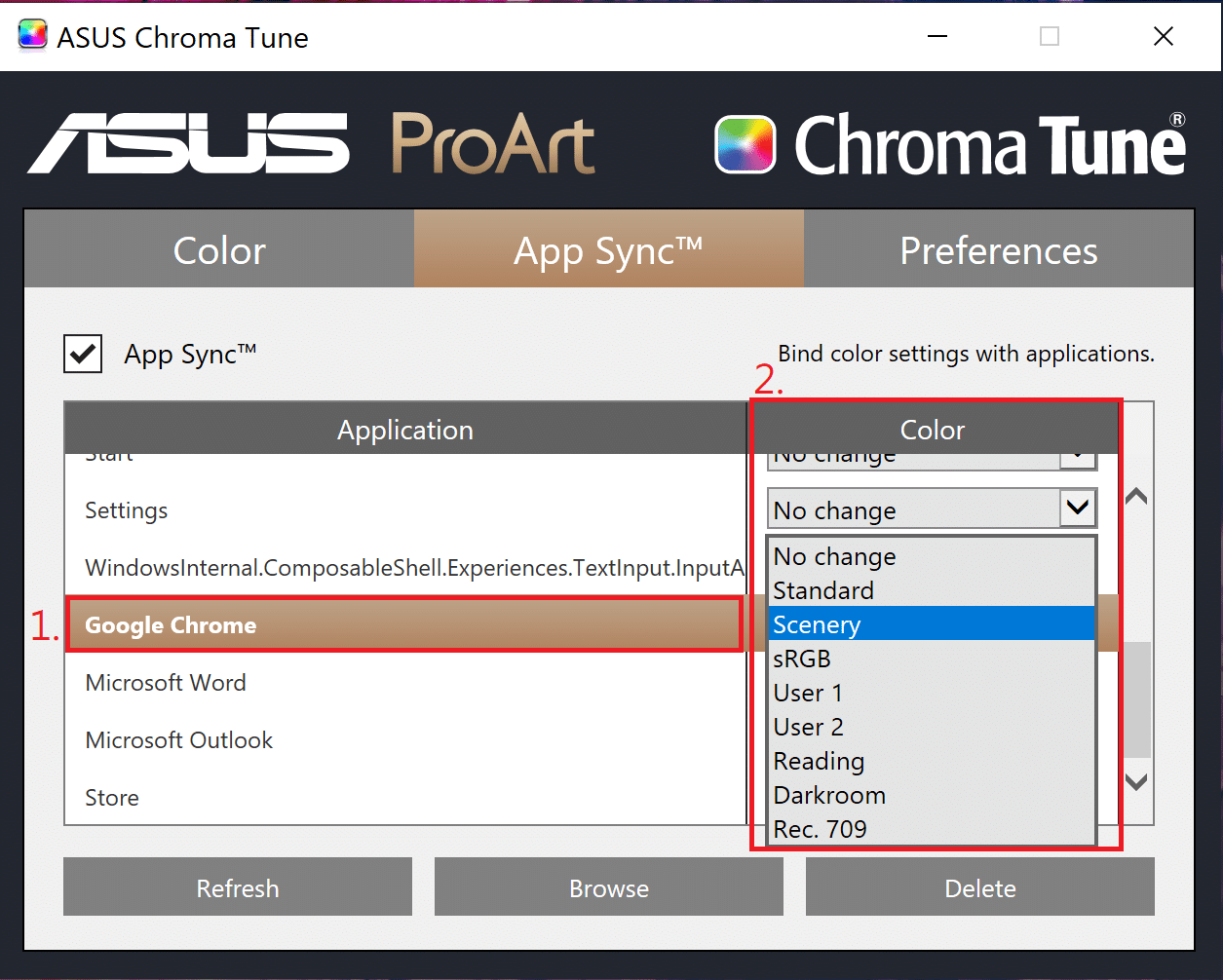
Task: Select the Google Chrome application row
Action: tap(404, 624)
